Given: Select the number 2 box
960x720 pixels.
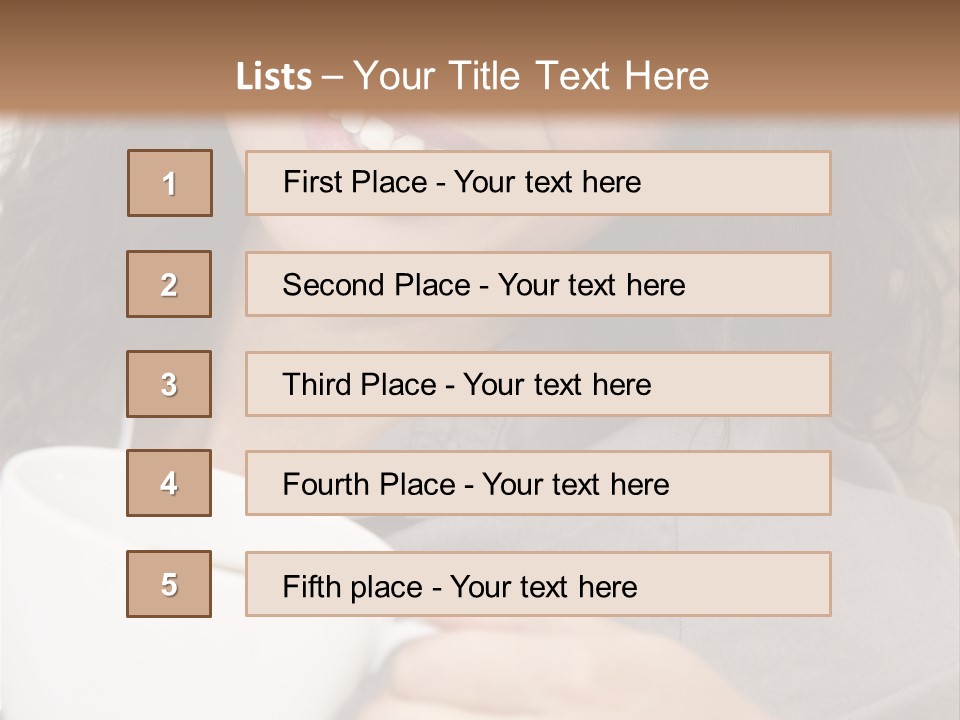Looking at the screenshot, I should tap(169, 284).
